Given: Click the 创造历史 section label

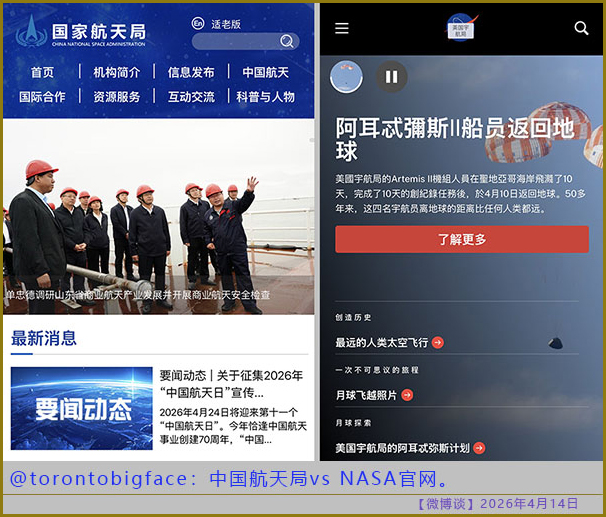Looking at the screenshot, I should 353,318.
